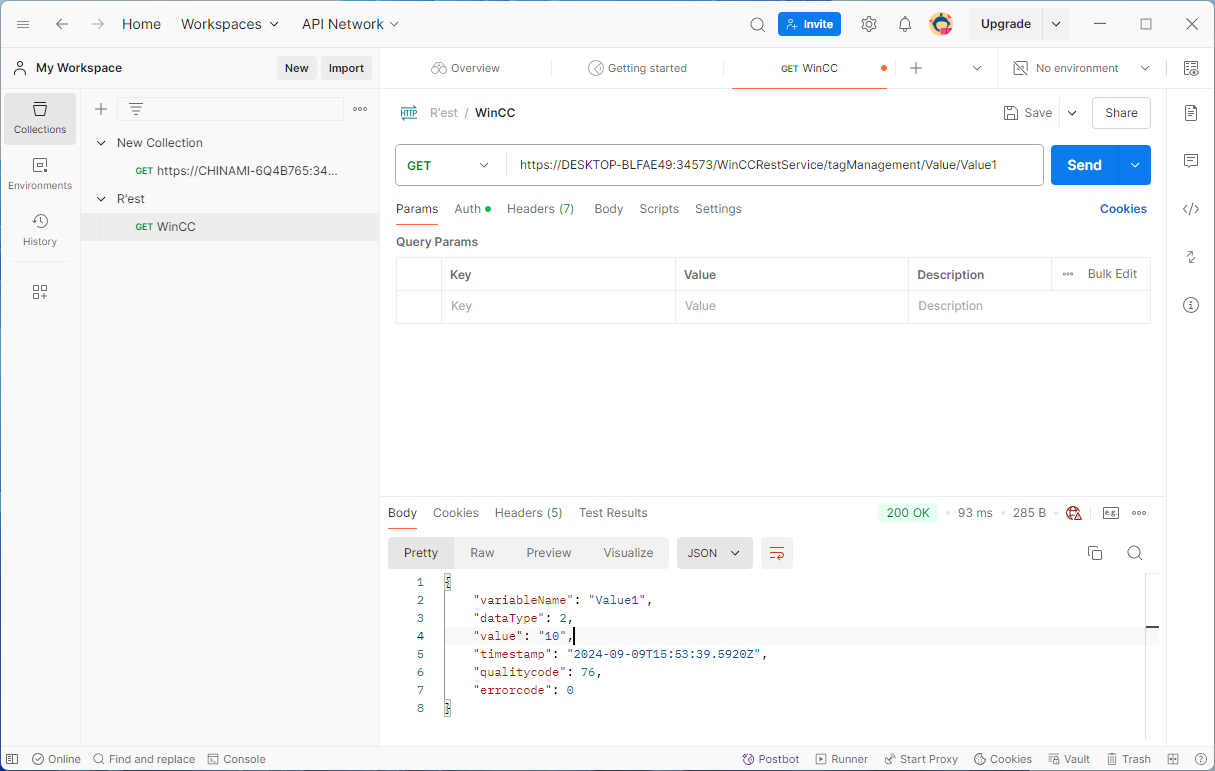The height and width of the screenshot is (771, 1215).
Task: Switch to the Overview tab
Action: [466, 68]
